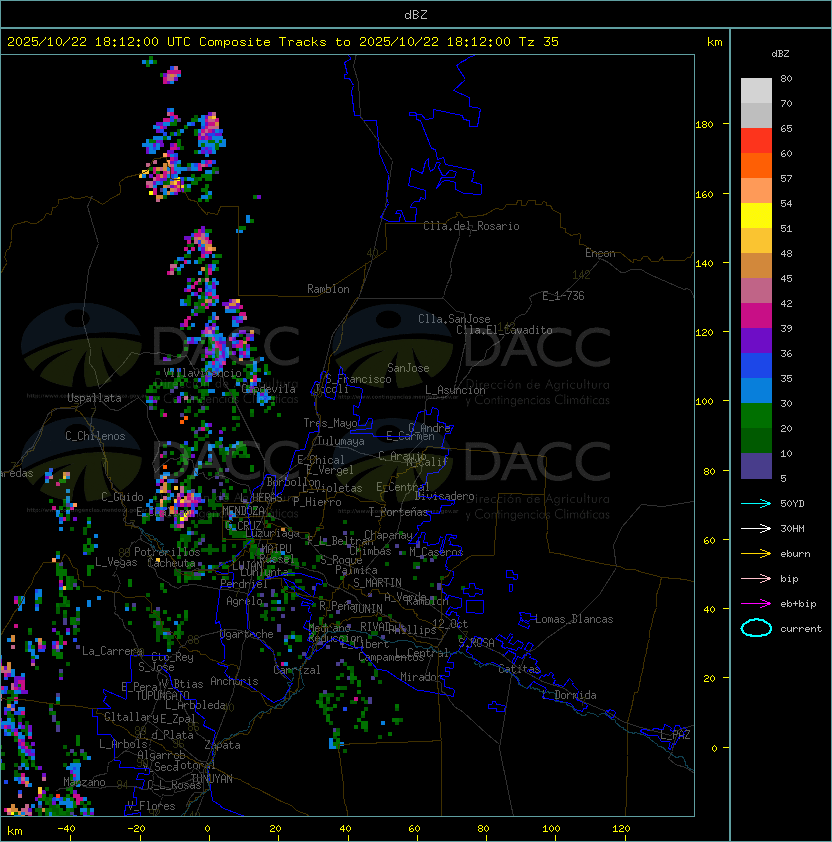832x842 pixels.
Task: Click the S_Francisco map label
Action: pos(358,379)
